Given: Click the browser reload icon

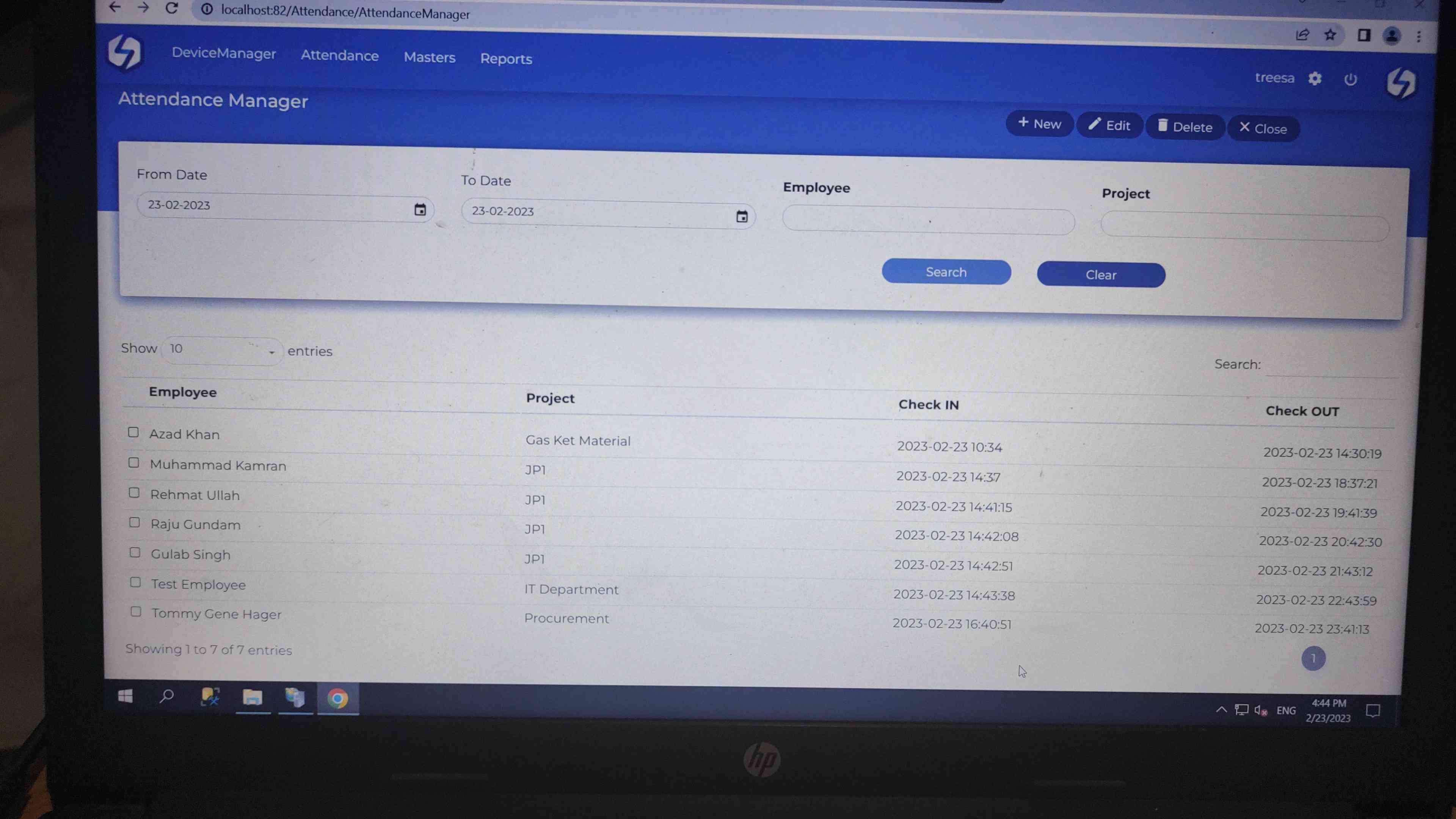Looking at the screenshot, I should [x=172, y=8].
